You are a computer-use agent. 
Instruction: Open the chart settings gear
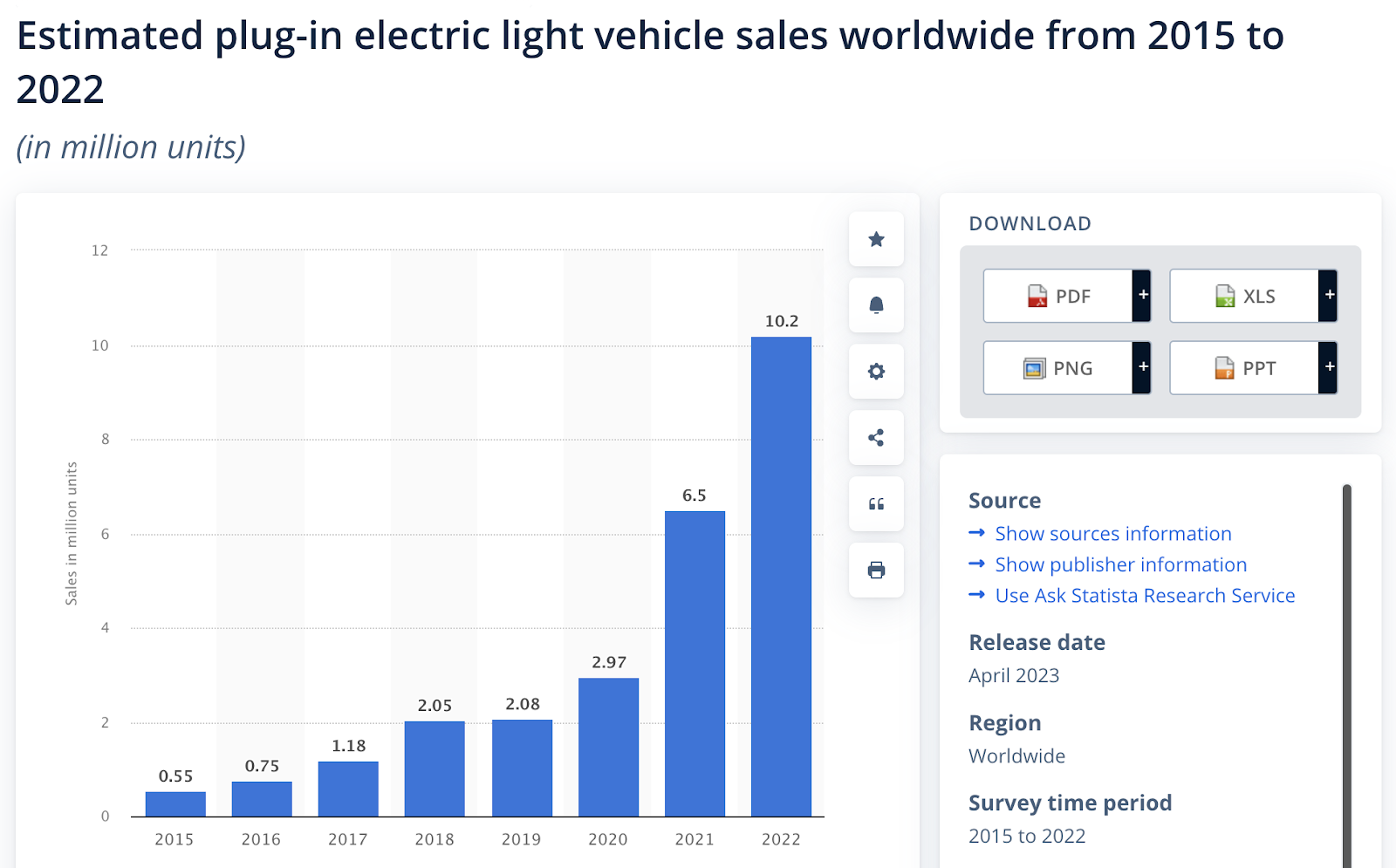point(876,372)
